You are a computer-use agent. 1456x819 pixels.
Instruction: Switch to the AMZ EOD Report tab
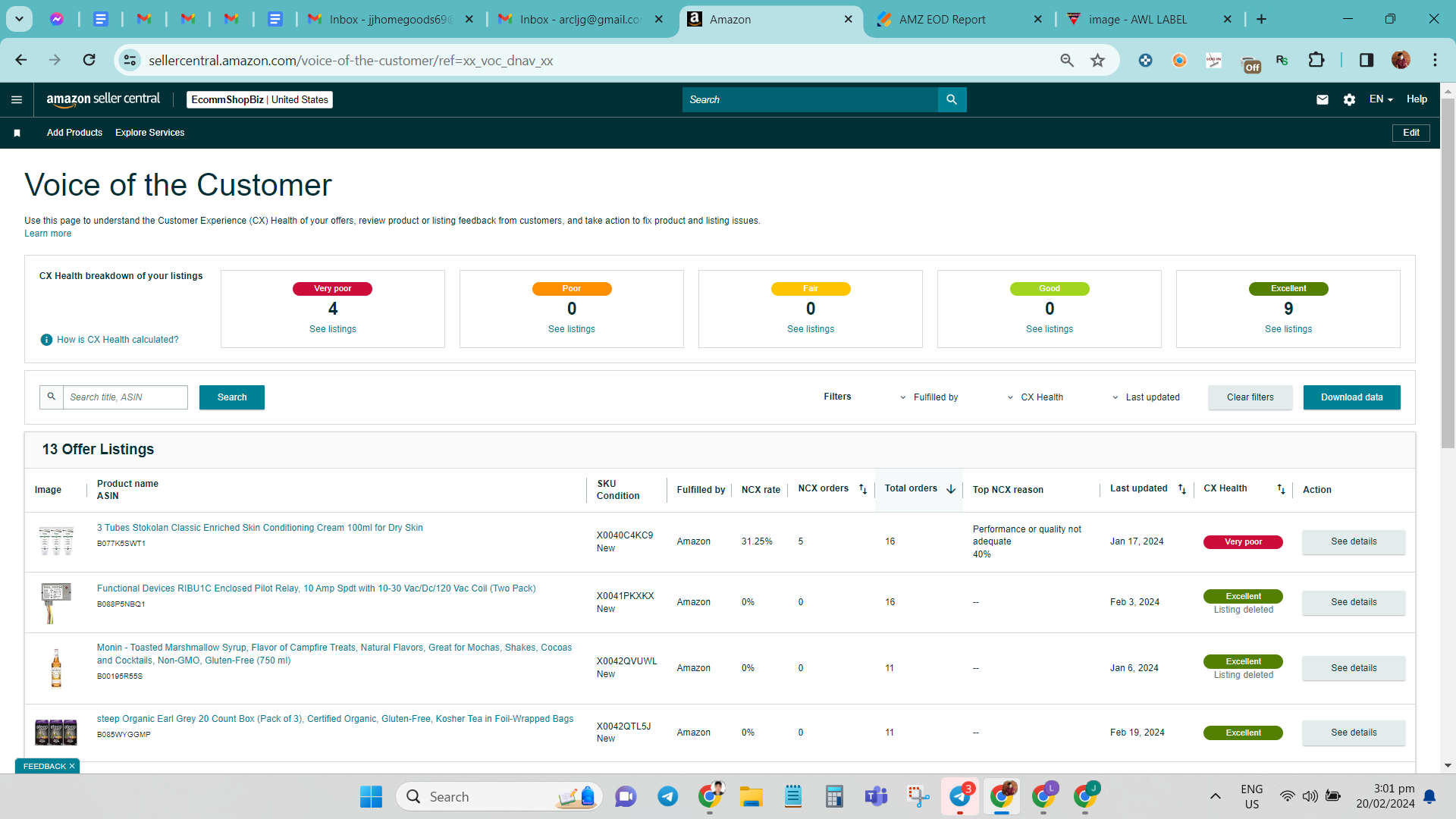click(960, 20)
